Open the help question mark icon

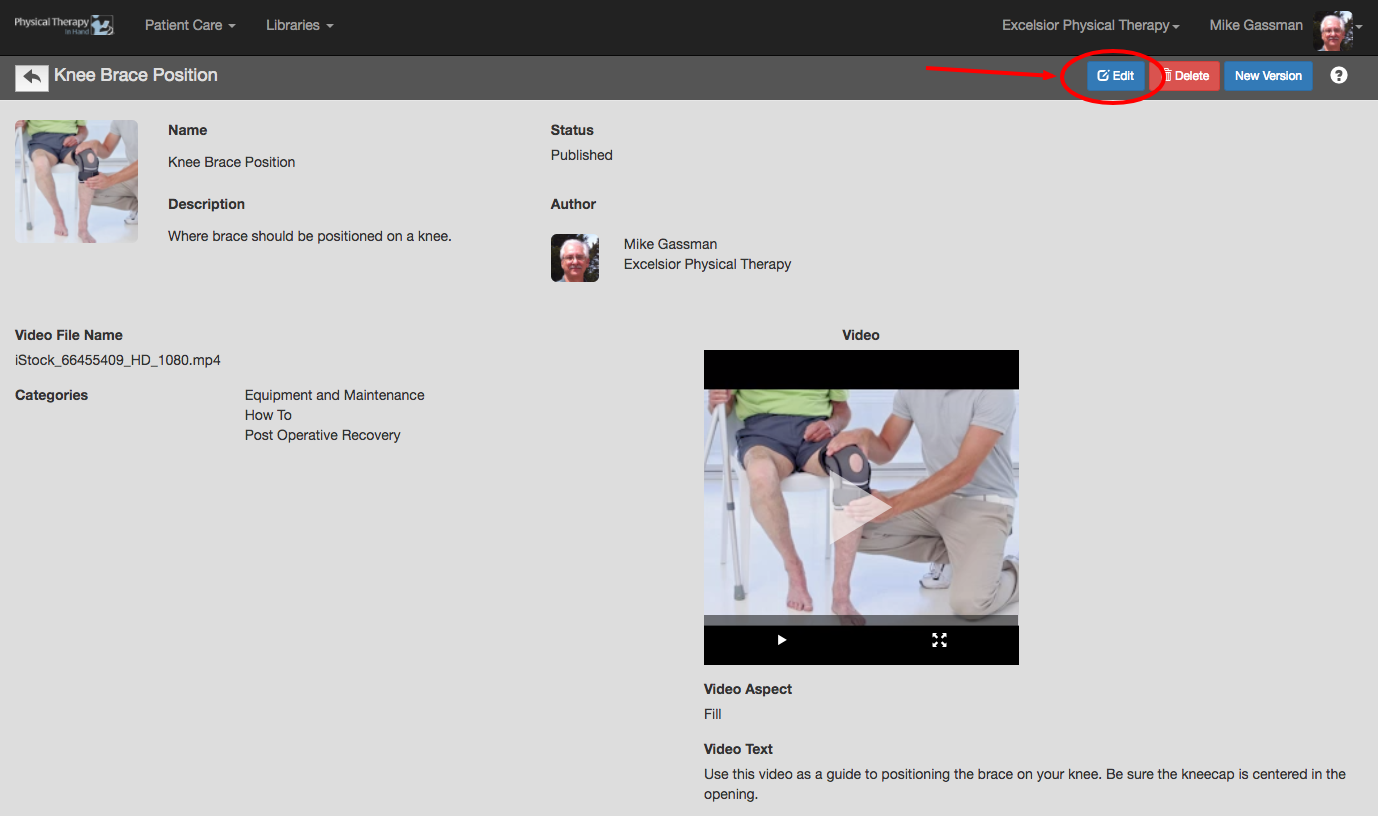click(1339, 75)
